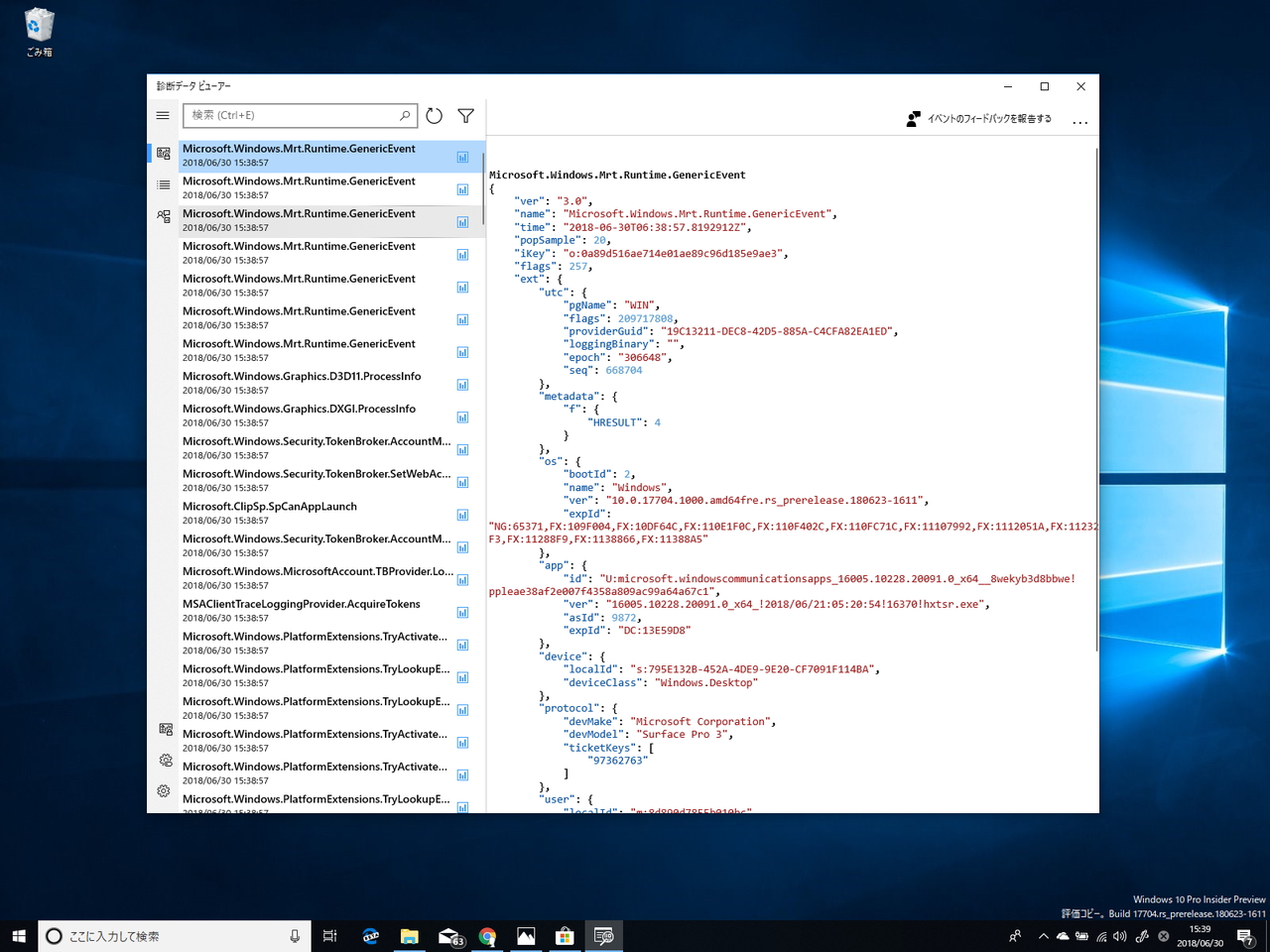Show hidden tray icons with the chevron
This screenshot has width=1270, height=952.
pyautogui.click(x=1043, y=935)
